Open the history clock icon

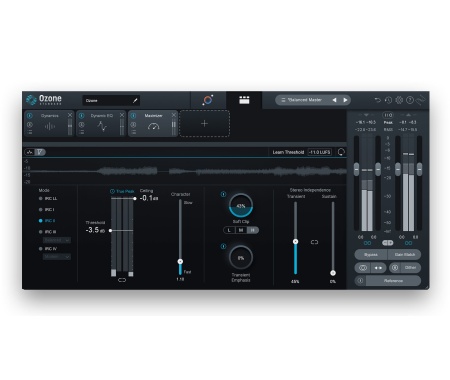(388, 100)
